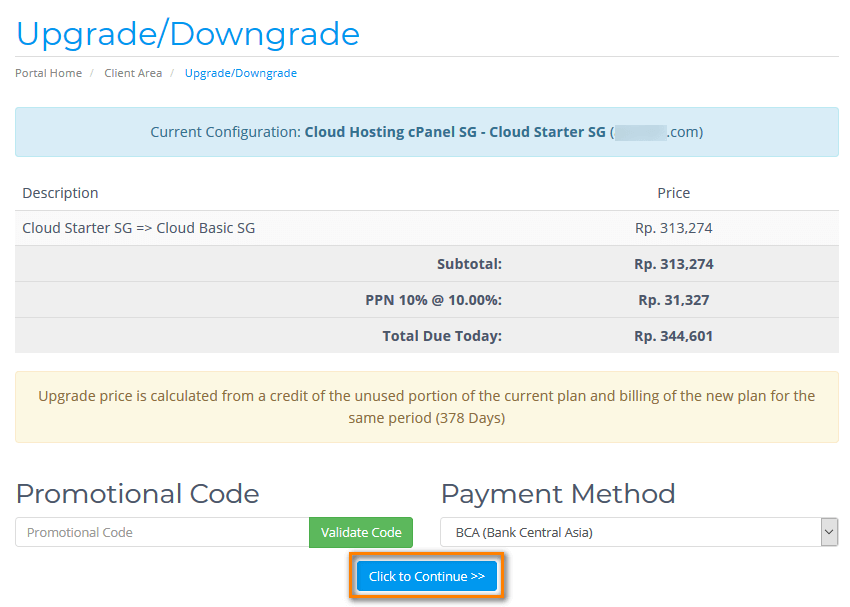Select the Cloud Starter SG => Cloud Basic SG row
Screen dimensions: 850x607
coord(139,228)
